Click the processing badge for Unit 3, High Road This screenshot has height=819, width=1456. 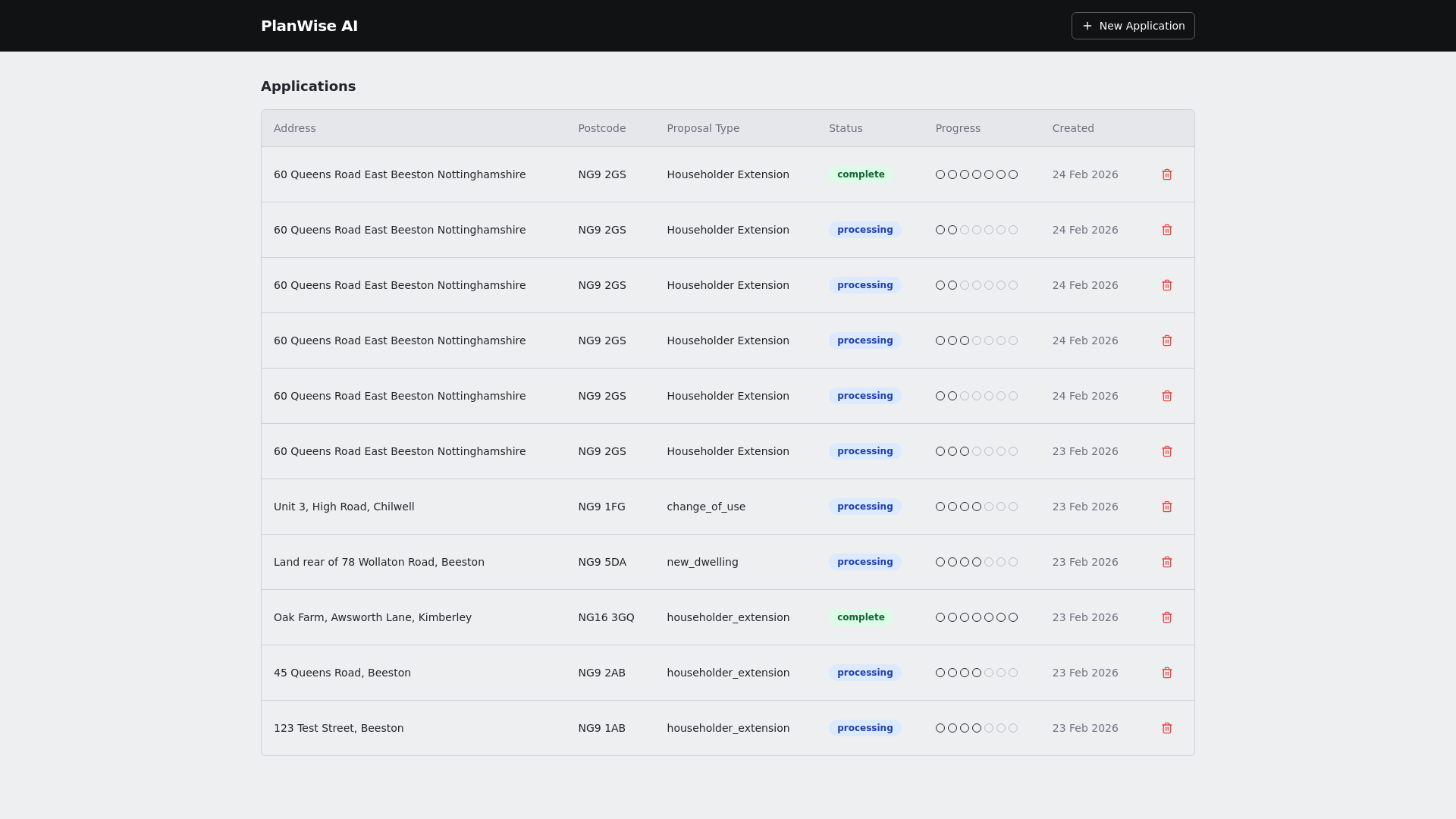864,507
